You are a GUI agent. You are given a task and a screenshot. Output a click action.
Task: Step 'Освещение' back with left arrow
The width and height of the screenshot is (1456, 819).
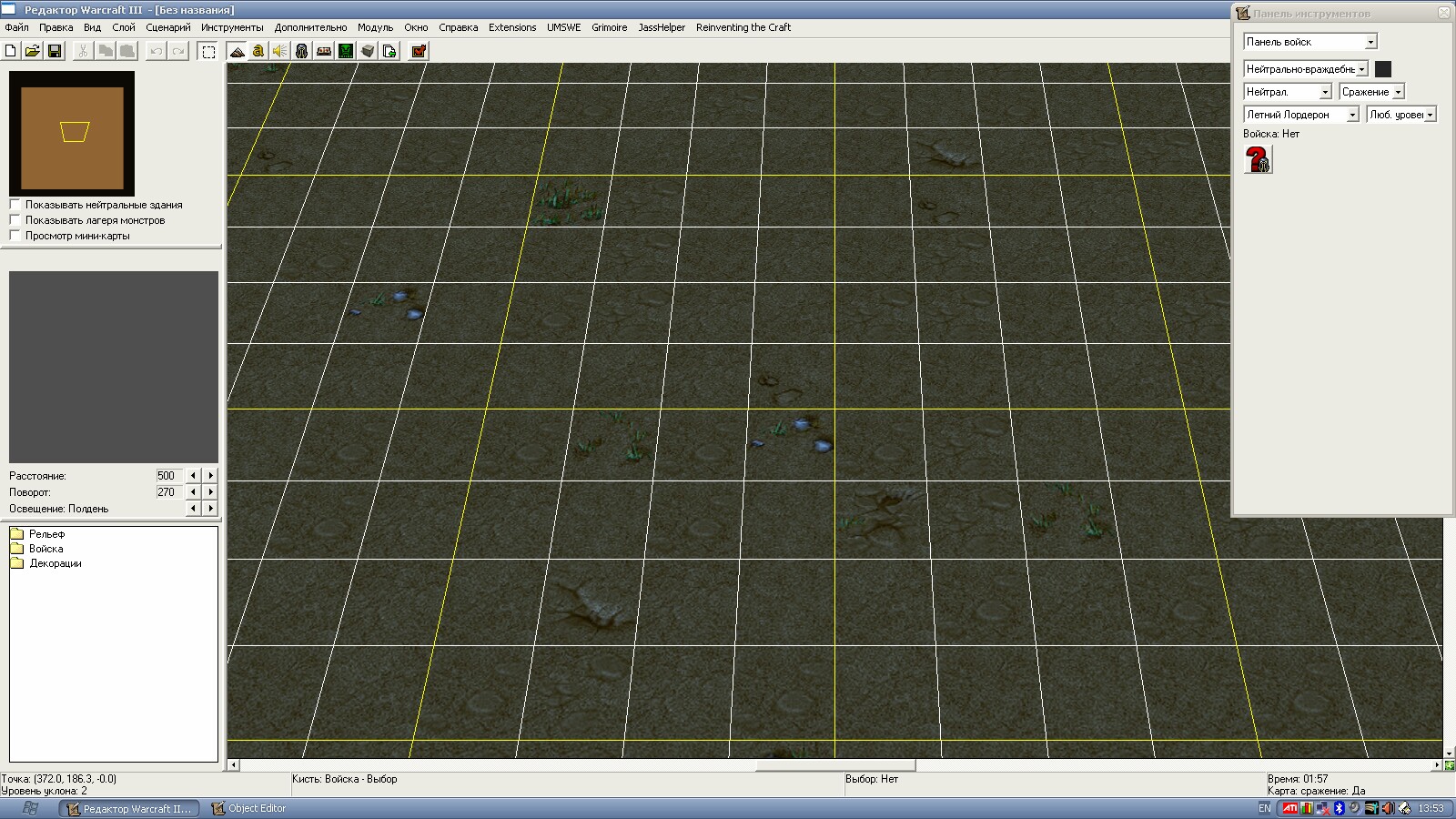193,508
